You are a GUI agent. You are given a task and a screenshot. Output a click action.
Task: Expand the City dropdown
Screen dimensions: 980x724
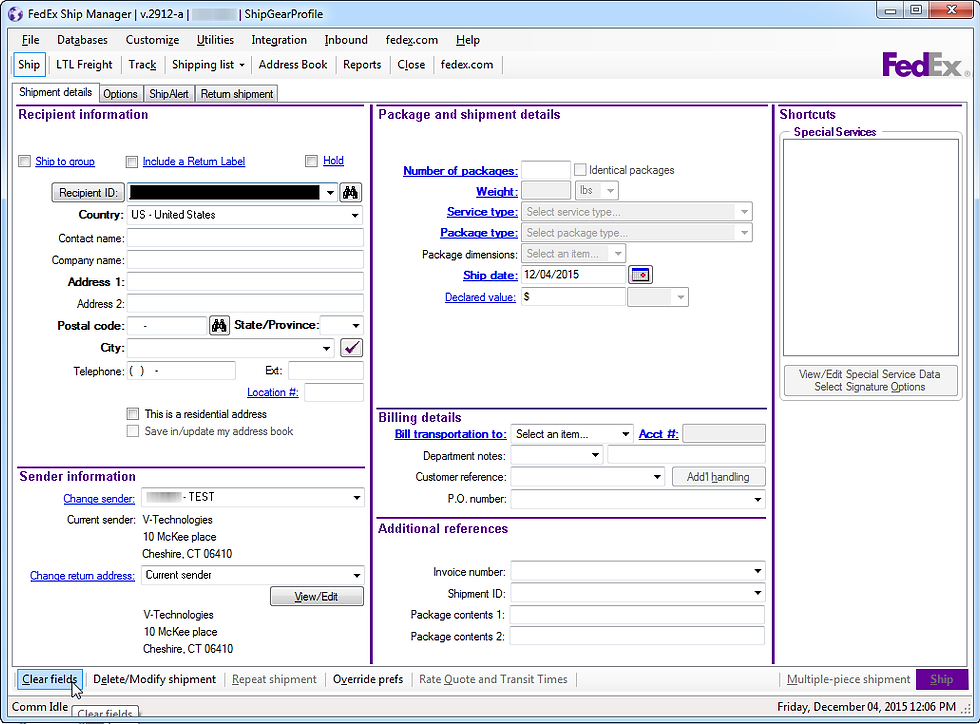pos(326,348)
